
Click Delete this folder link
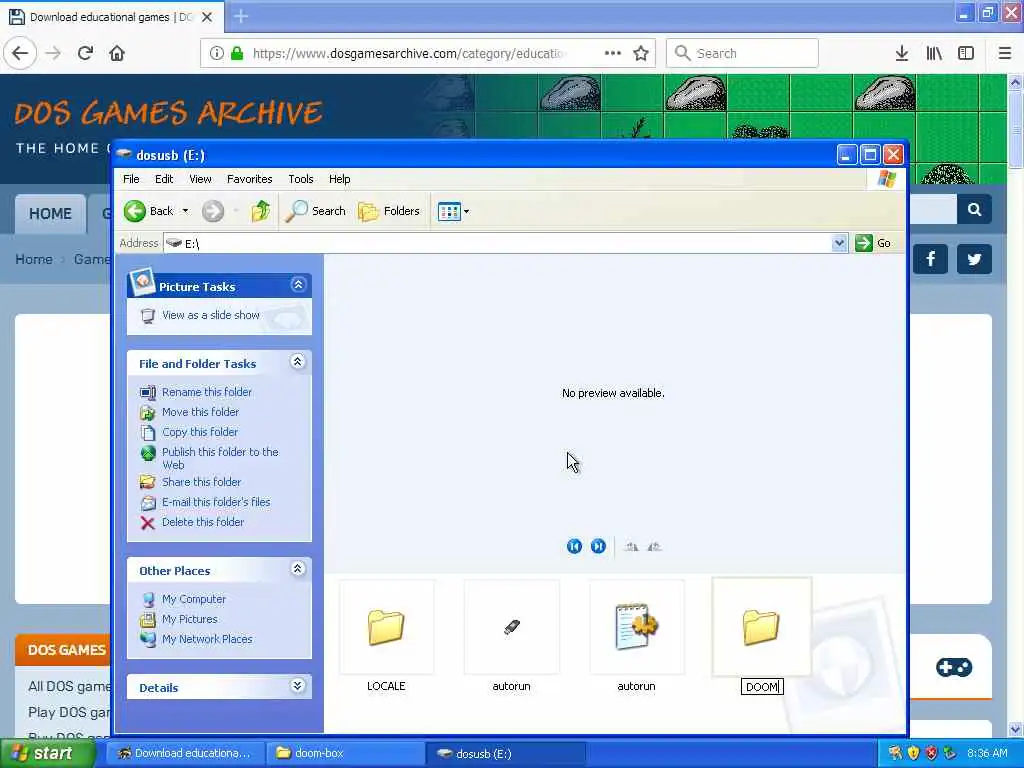click(x=202, y=522)
